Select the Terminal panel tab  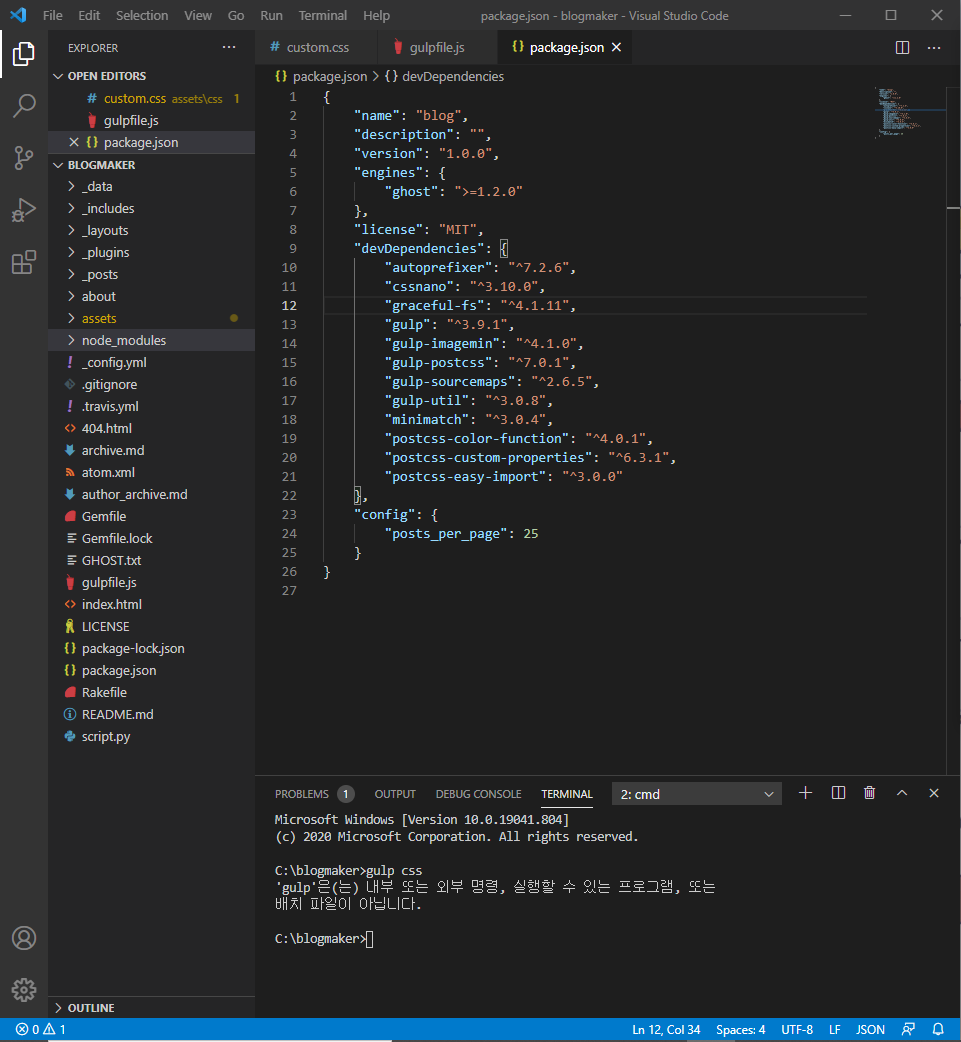566,794
